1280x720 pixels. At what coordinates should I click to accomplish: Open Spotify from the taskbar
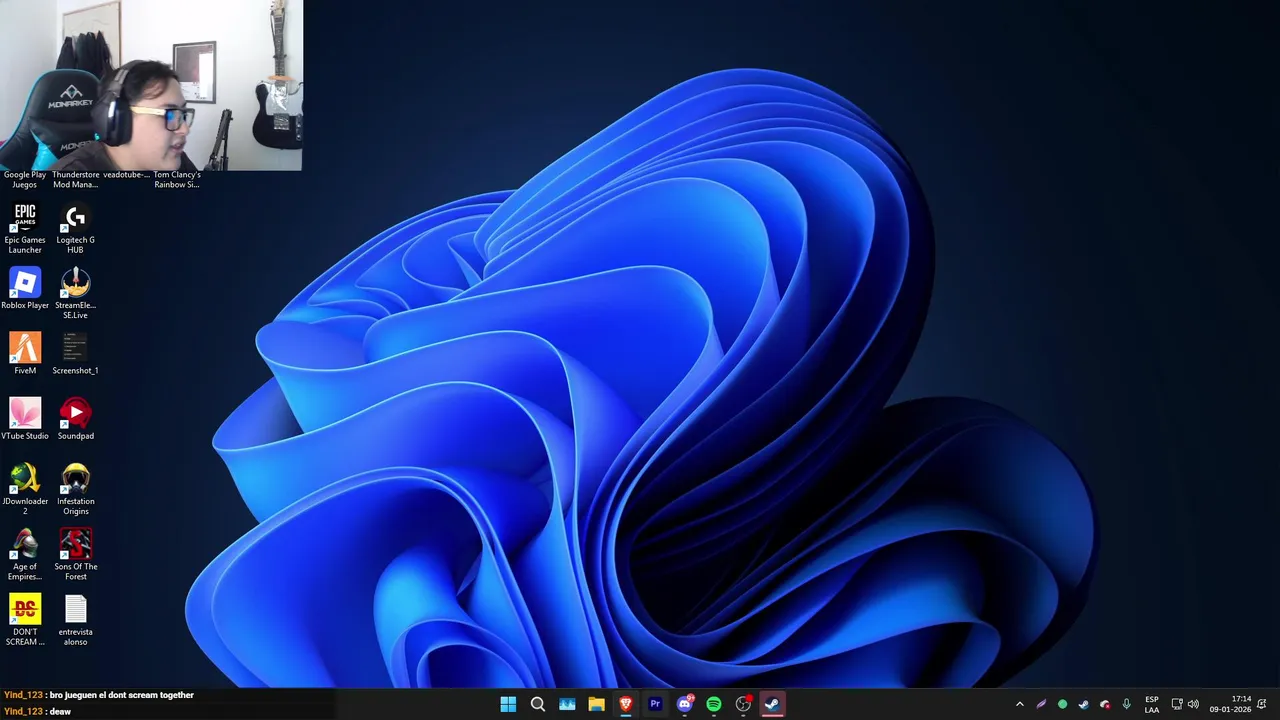click(714, 704)
